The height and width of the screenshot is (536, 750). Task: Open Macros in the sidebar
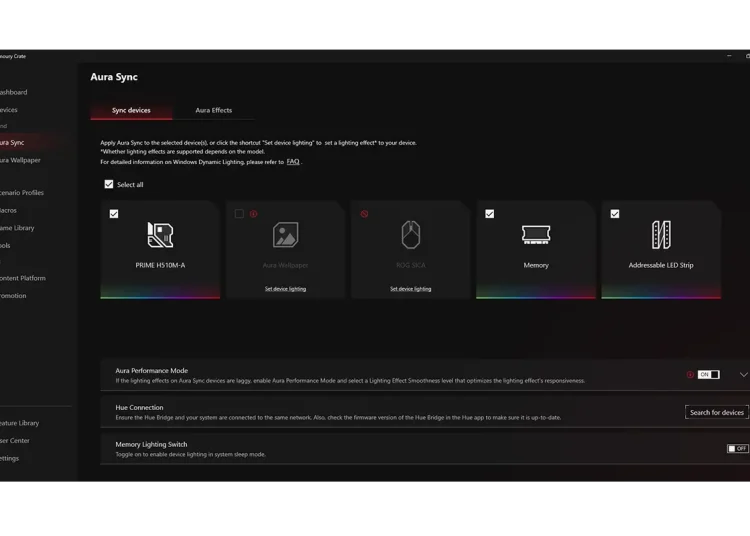[x=8, y=210]
